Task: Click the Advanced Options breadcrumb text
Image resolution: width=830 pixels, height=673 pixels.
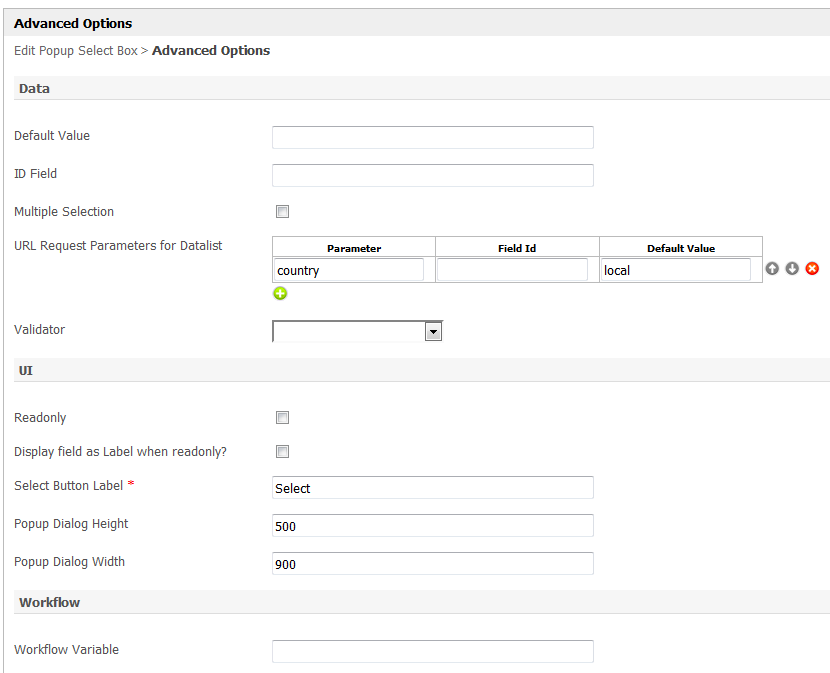Action: pos(211,51)
